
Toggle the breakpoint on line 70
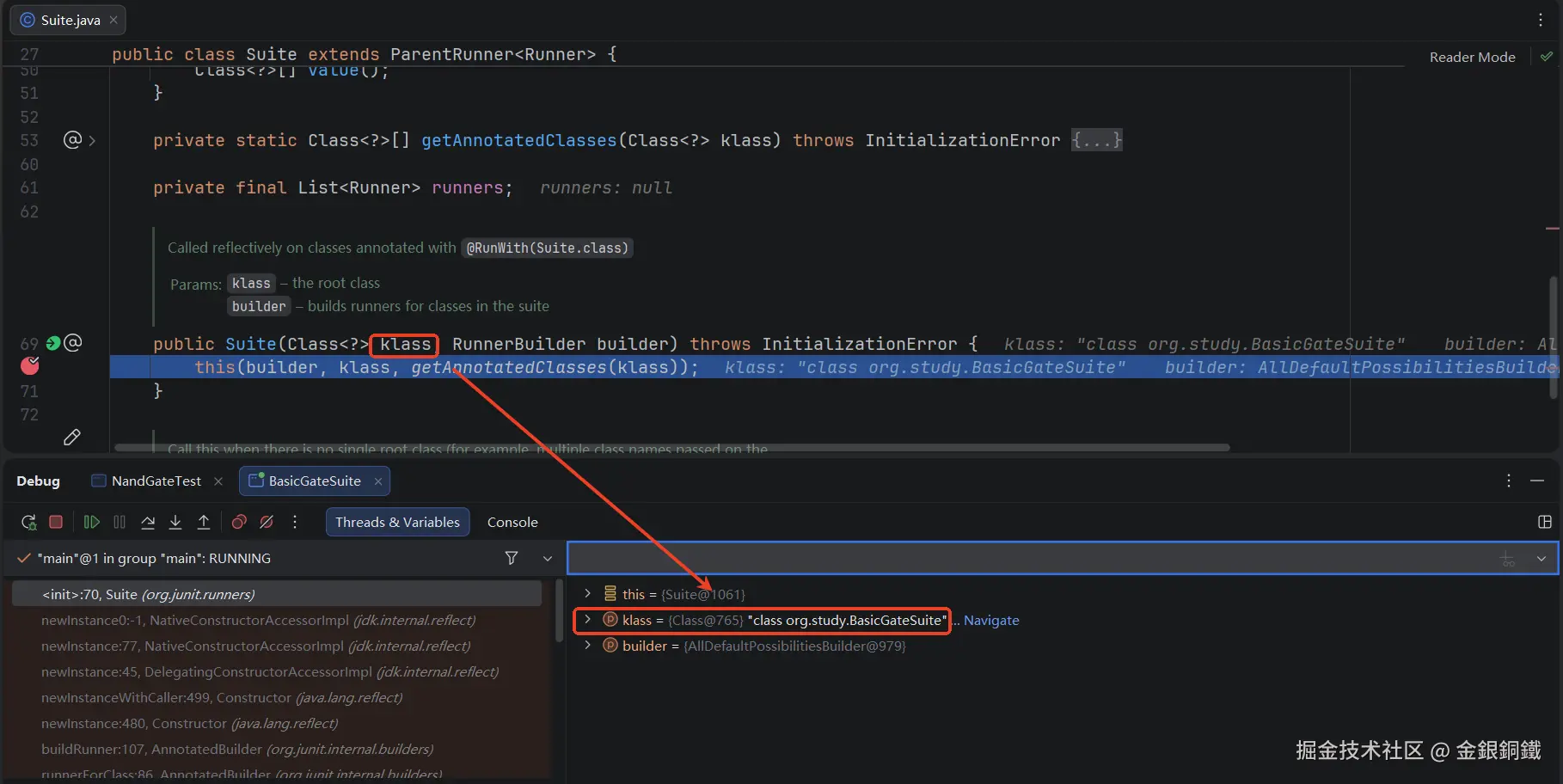point(30,366)
